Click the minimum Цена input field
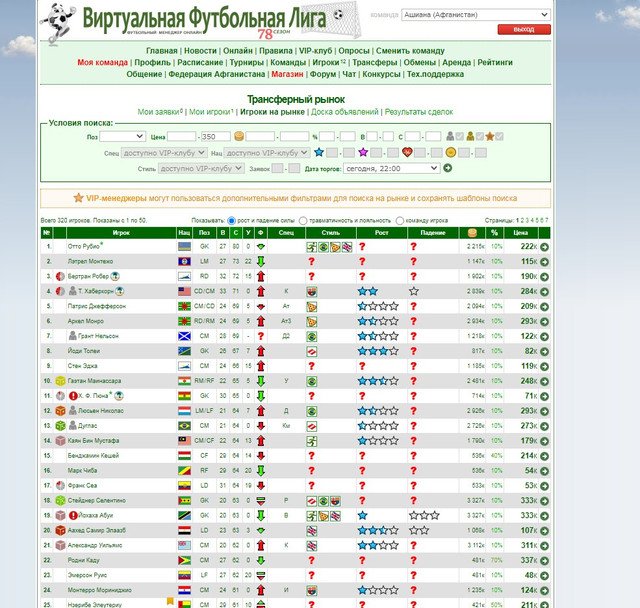 (182, 136)
